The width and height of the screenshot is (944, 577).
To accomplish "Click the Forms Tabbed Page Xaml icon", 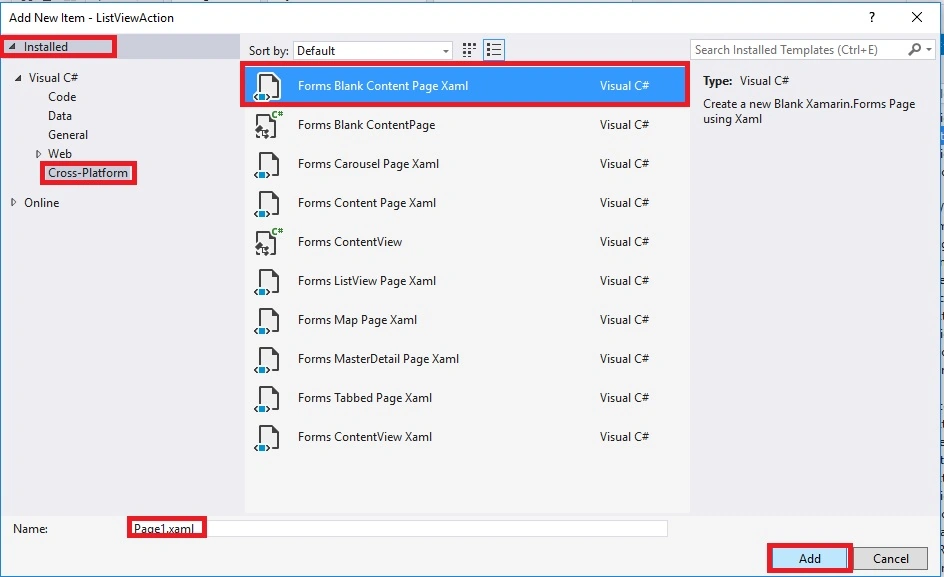I will [x=267, y=398].
